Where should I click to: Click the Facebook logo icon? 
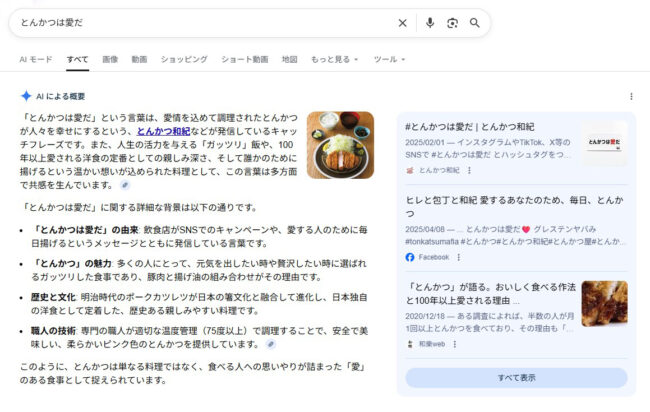pos(410,257)
